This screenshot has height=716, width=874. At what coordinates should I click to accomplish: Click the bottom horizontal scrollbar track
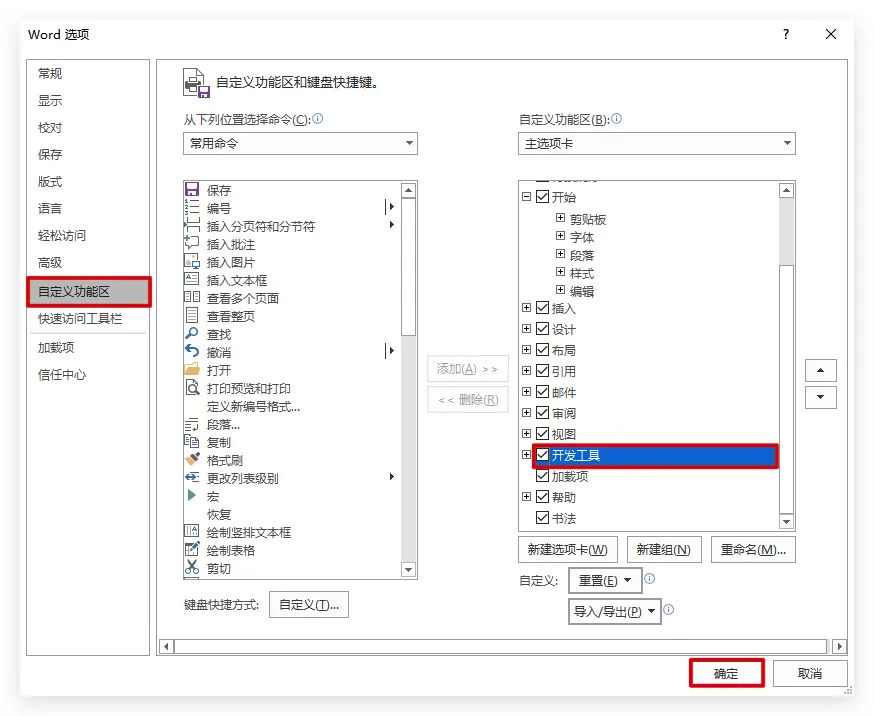click(502, 647)
